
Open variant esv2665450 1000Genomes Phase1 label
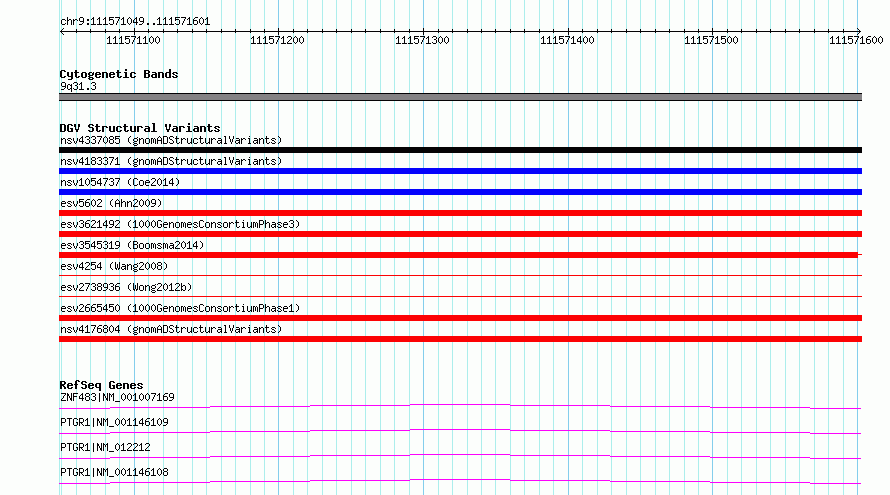180,308
